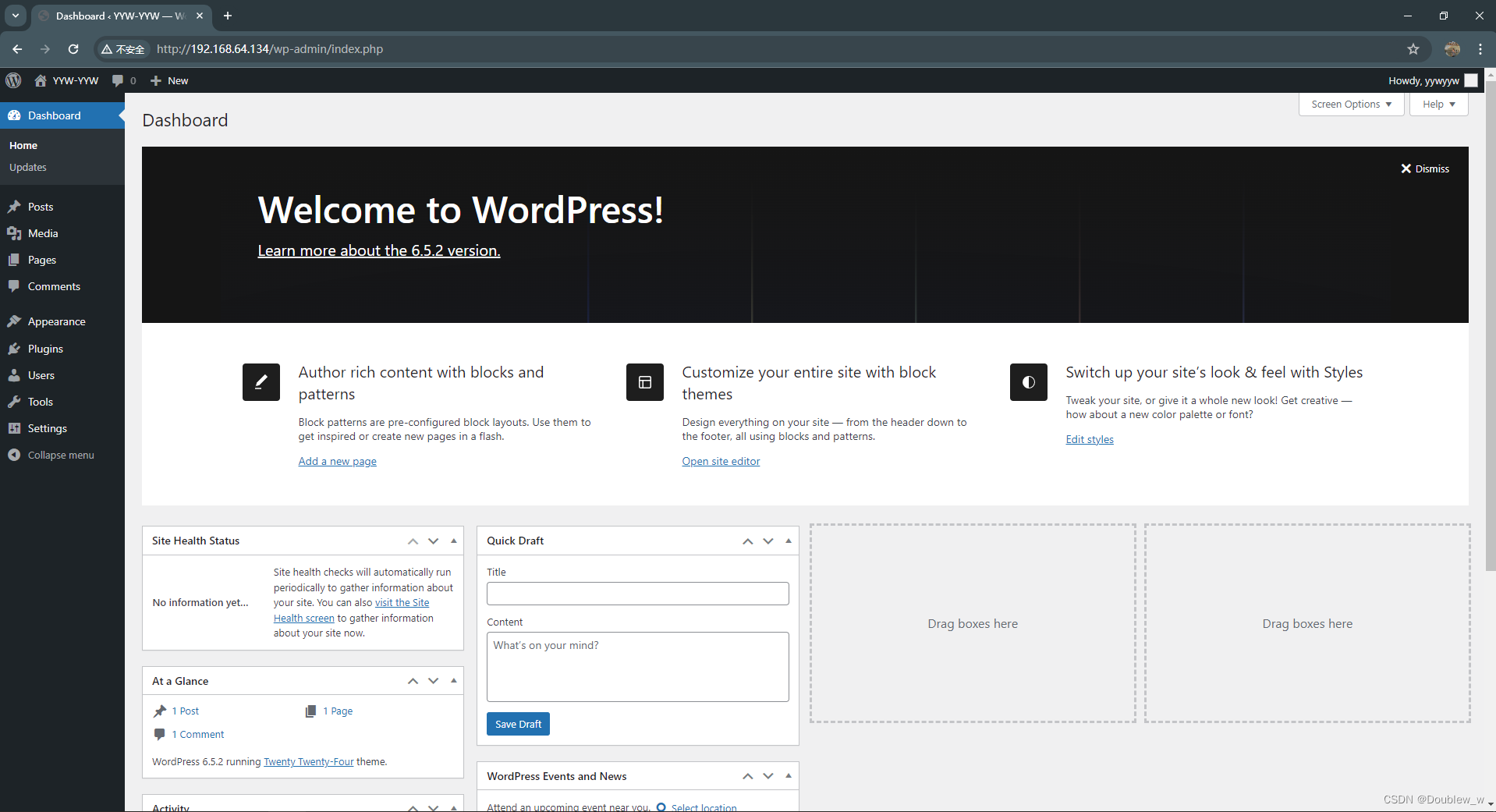Click the comment count icon in admin bar
This screenshot has width=1496, height=812.
pos(119,80)
